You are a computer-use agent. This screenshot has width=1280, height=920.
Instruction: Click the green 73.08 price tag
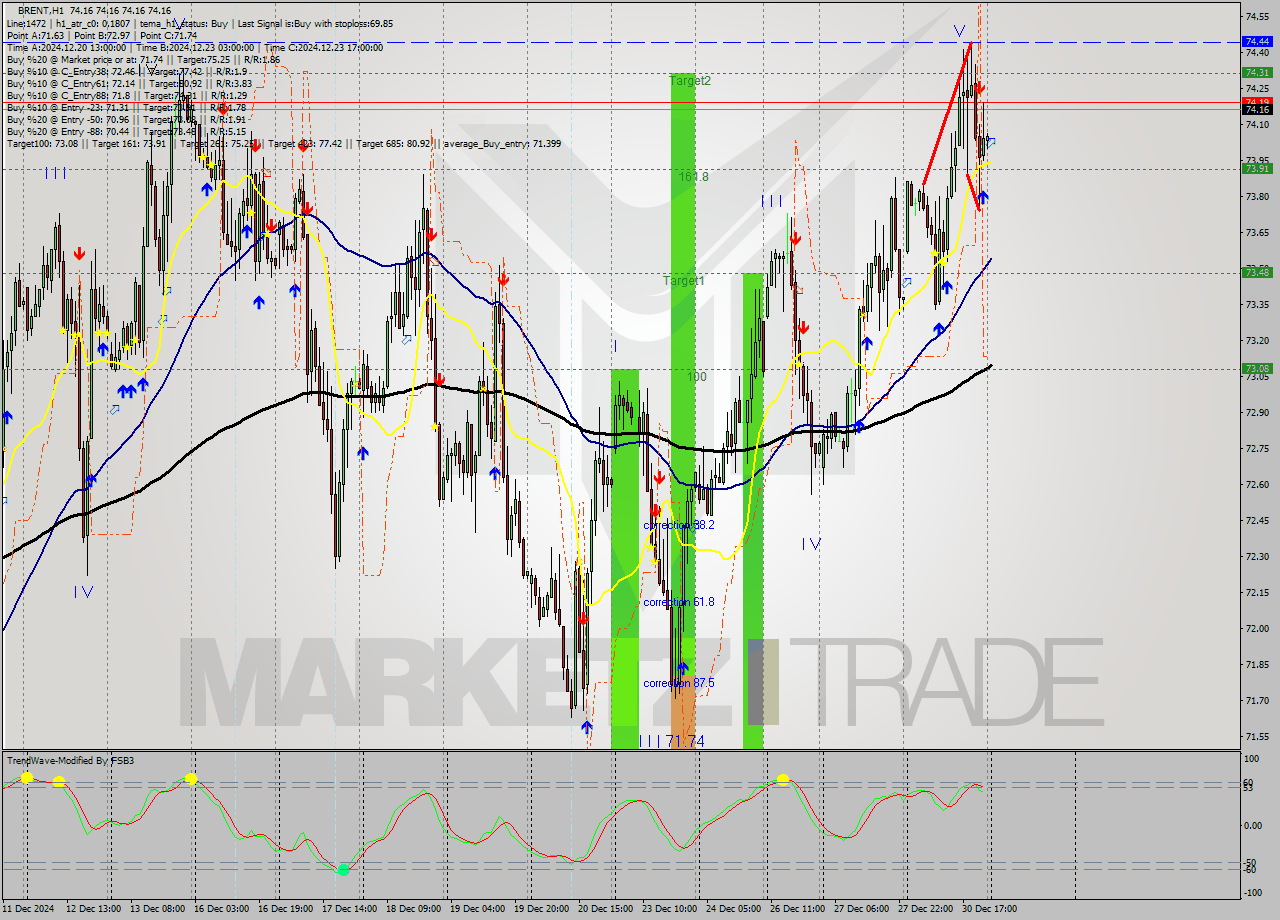coord(1256,368)
